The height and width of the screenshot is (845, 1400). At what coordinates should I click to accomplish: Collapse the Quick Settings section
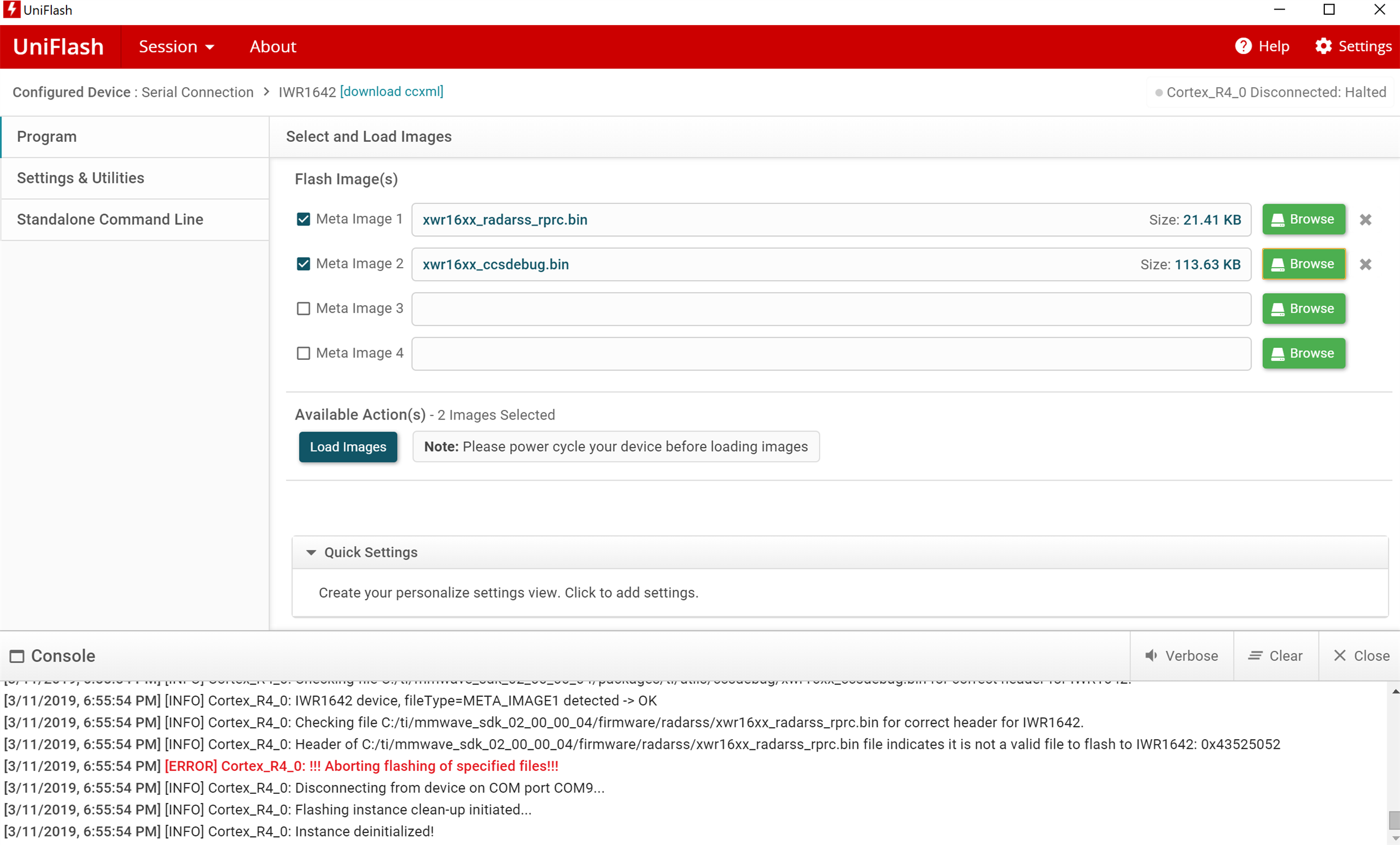coord(311,552)
